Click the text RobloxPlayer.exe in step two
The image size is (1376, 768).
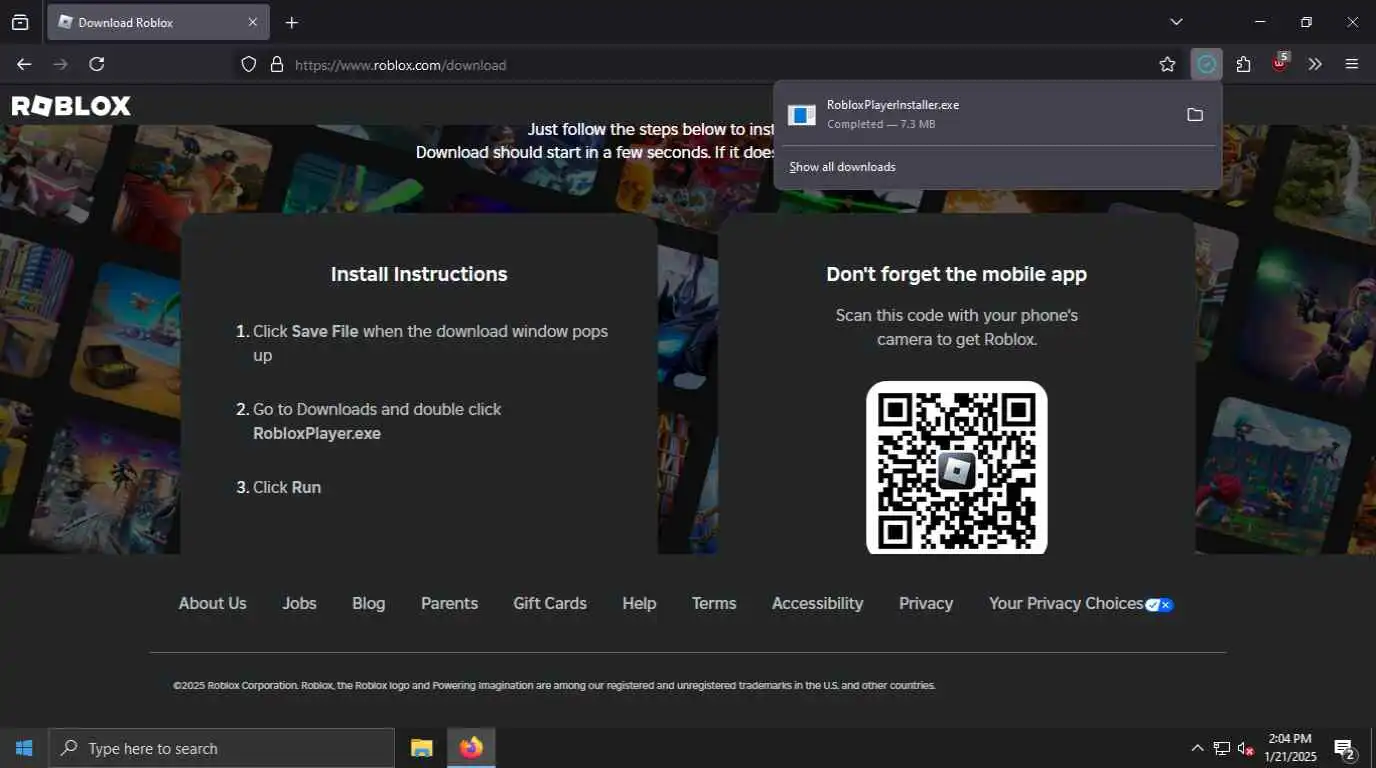pos(317,434)
